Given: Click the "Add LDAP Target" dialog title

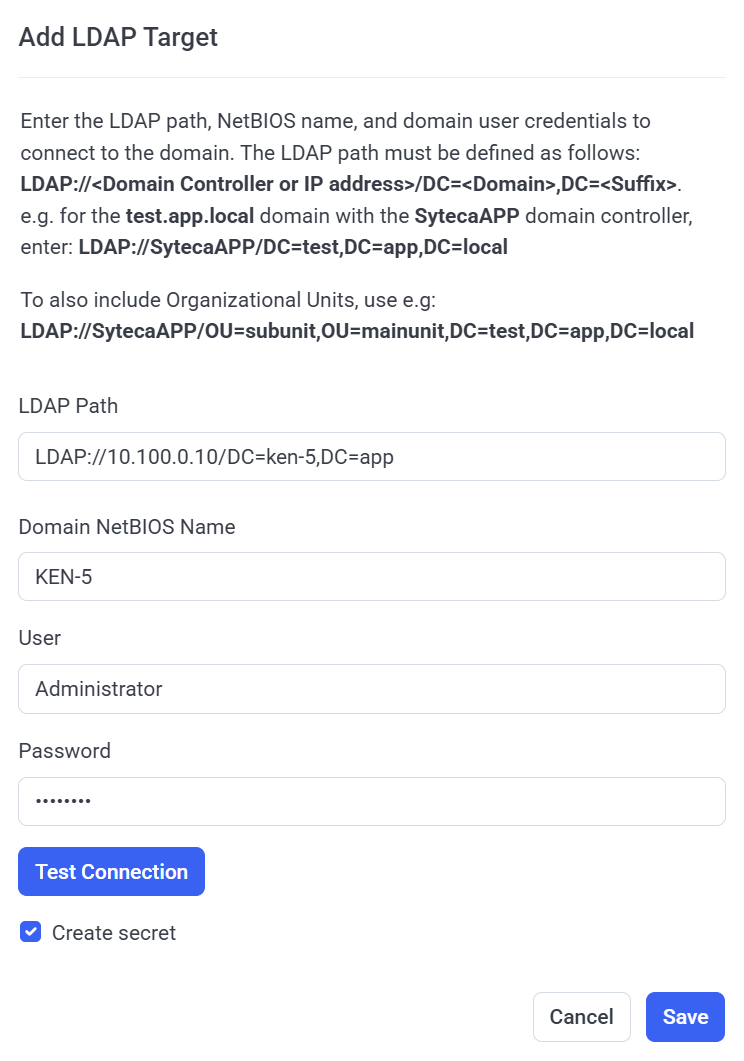Looking at the screenshot, I should 118,38.
